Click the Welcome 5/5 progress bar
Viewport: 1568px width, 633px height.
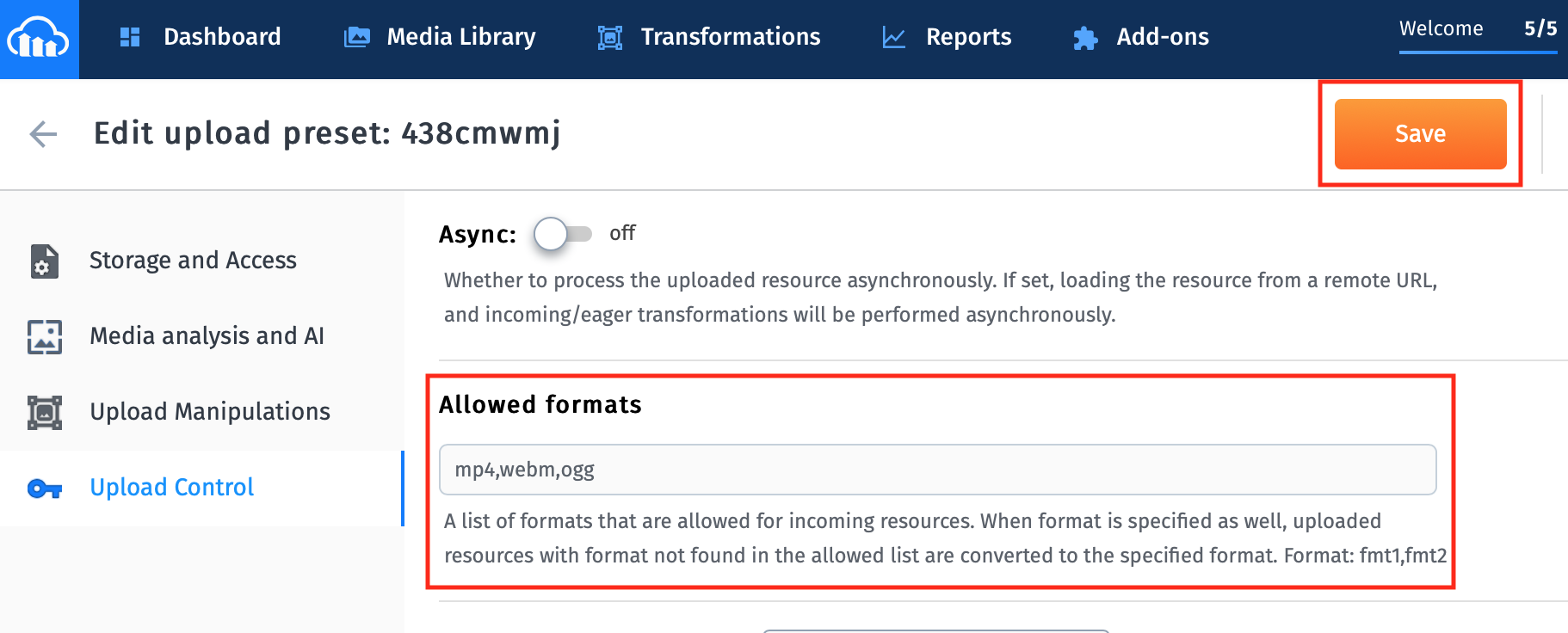[1478, 52]
